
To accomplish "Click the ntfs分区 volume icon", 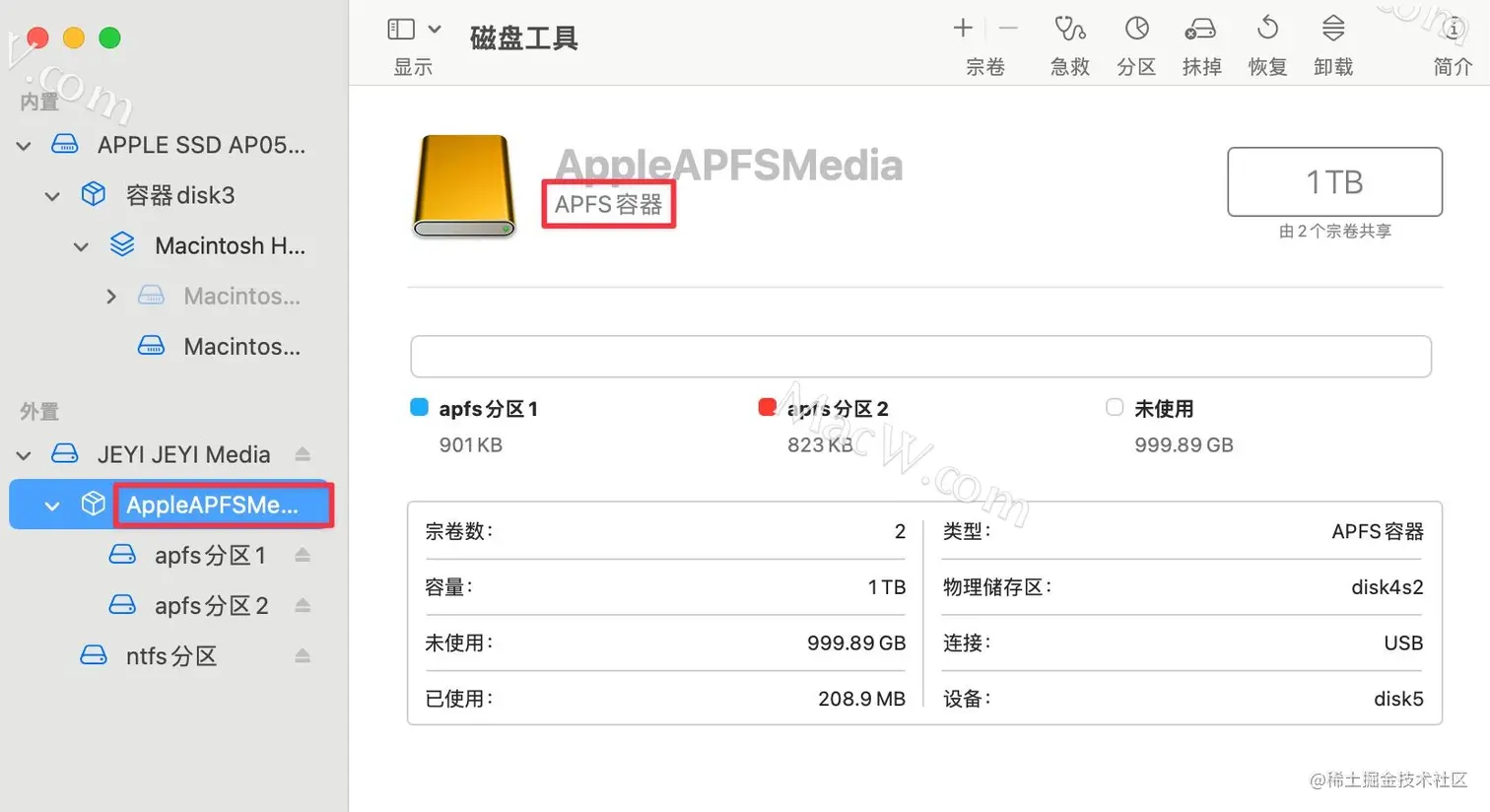I will point(94,655).
